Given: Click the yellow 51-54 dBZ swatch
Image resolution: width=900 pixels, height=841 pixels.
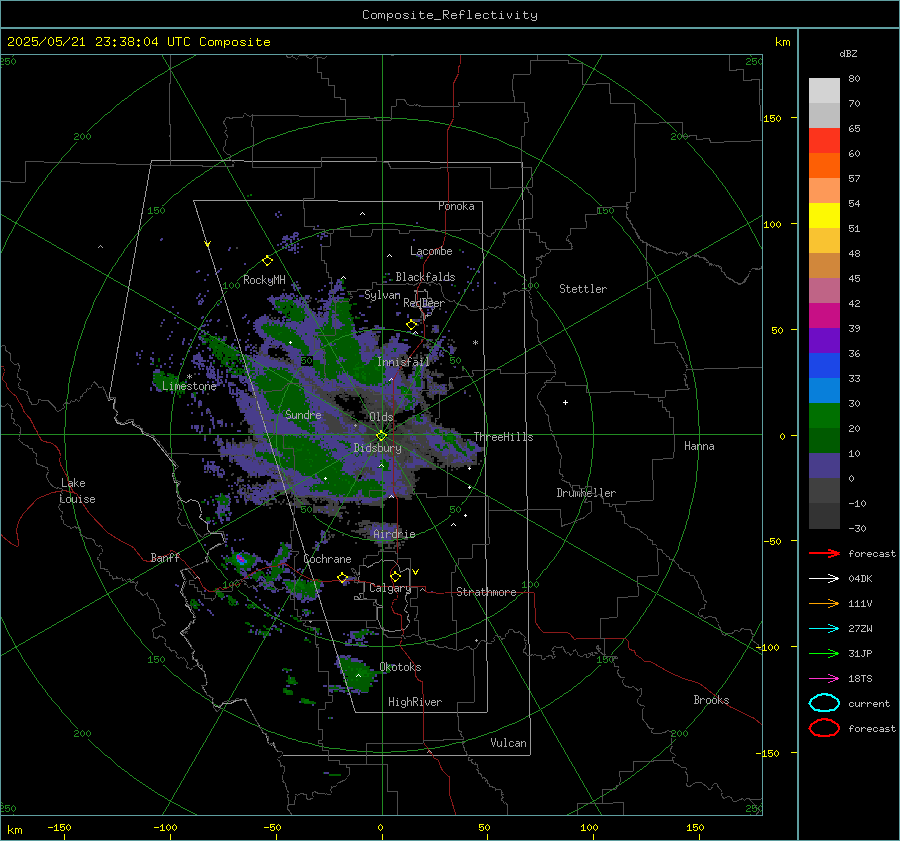Looking at the screenshot, I should 824,216.
